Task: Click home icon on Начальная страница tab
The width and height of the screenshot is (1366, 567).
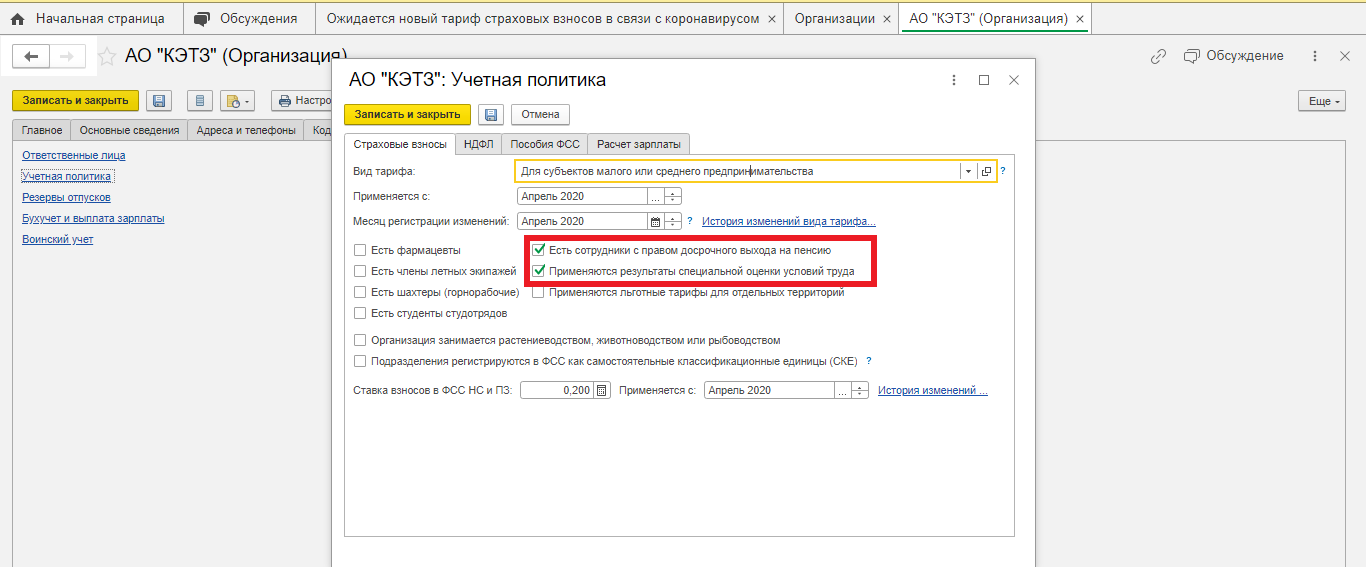Action: click(x=17, y=19)
